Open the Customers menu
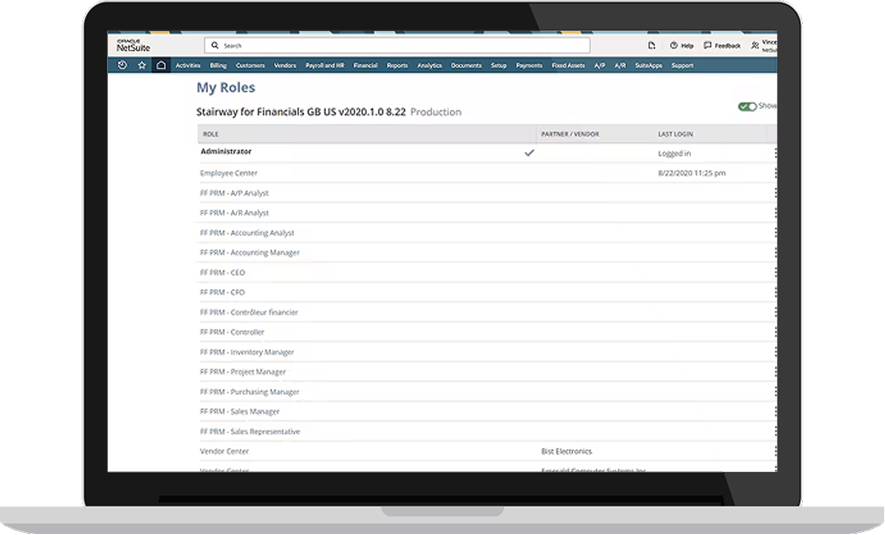 coord(250,65)
